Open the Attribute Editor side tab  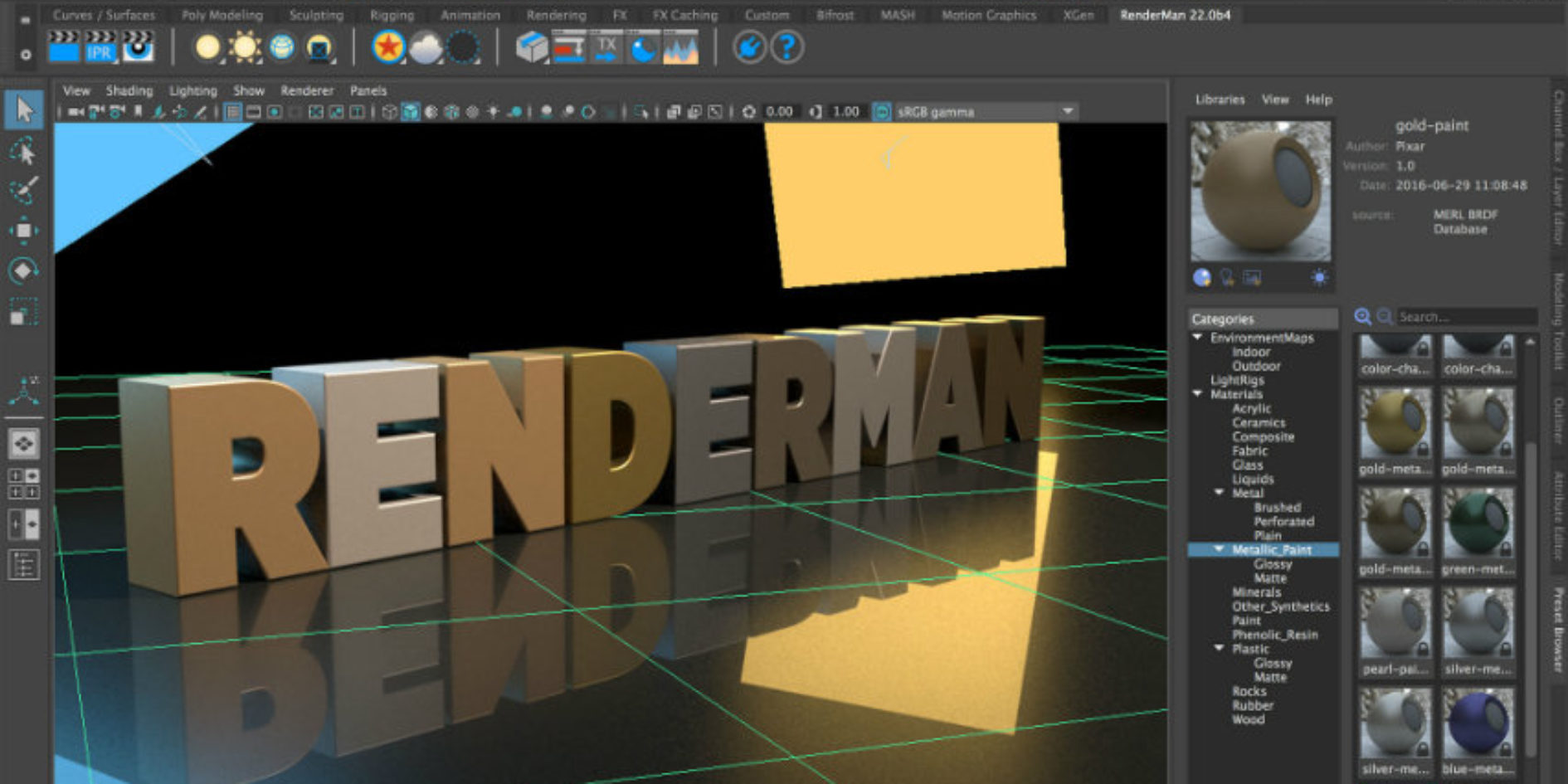tap(1557, 516)
